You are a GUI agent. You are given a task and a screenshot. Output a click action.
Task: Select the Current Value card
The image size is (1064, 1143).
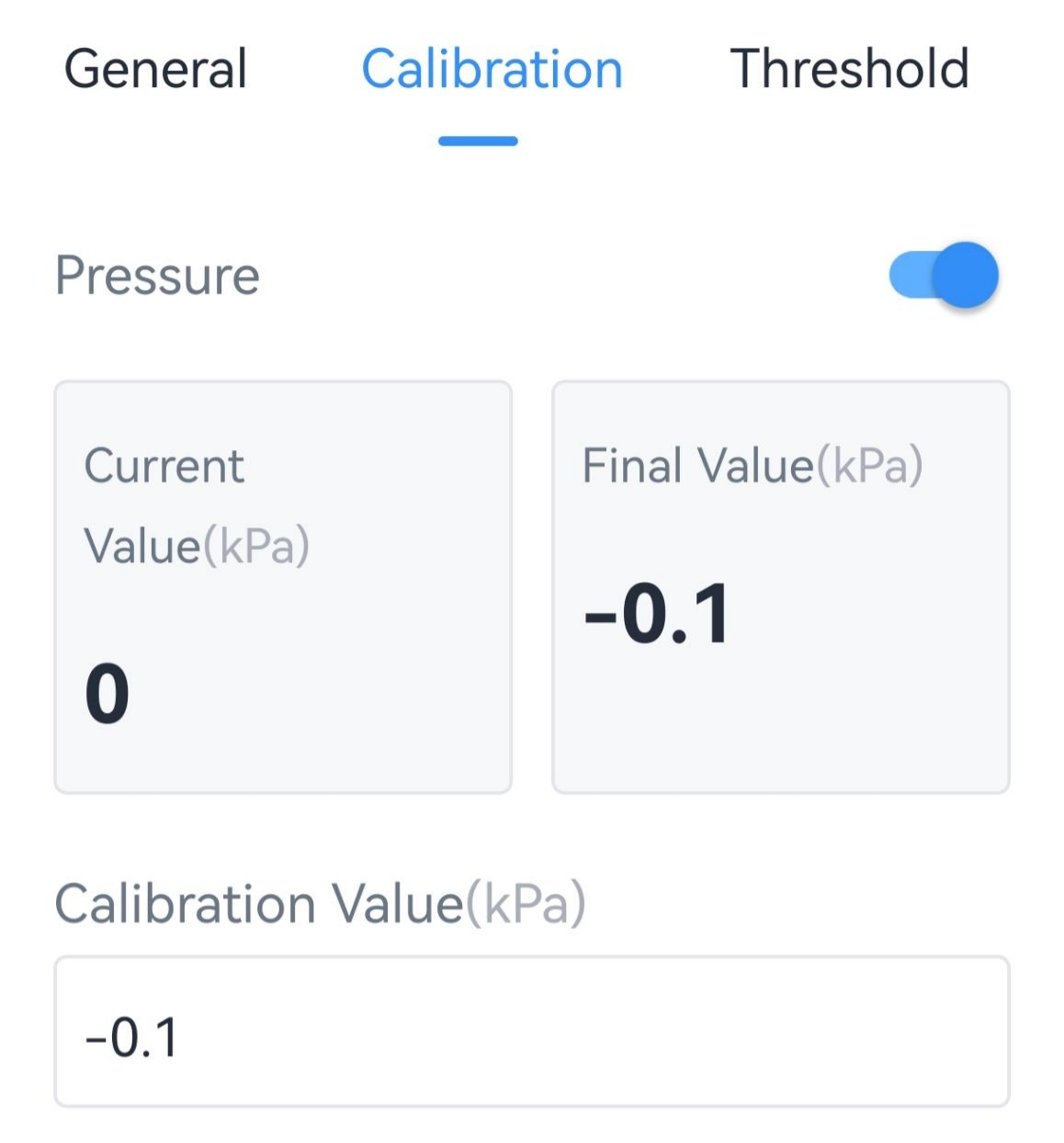(283, 587)
